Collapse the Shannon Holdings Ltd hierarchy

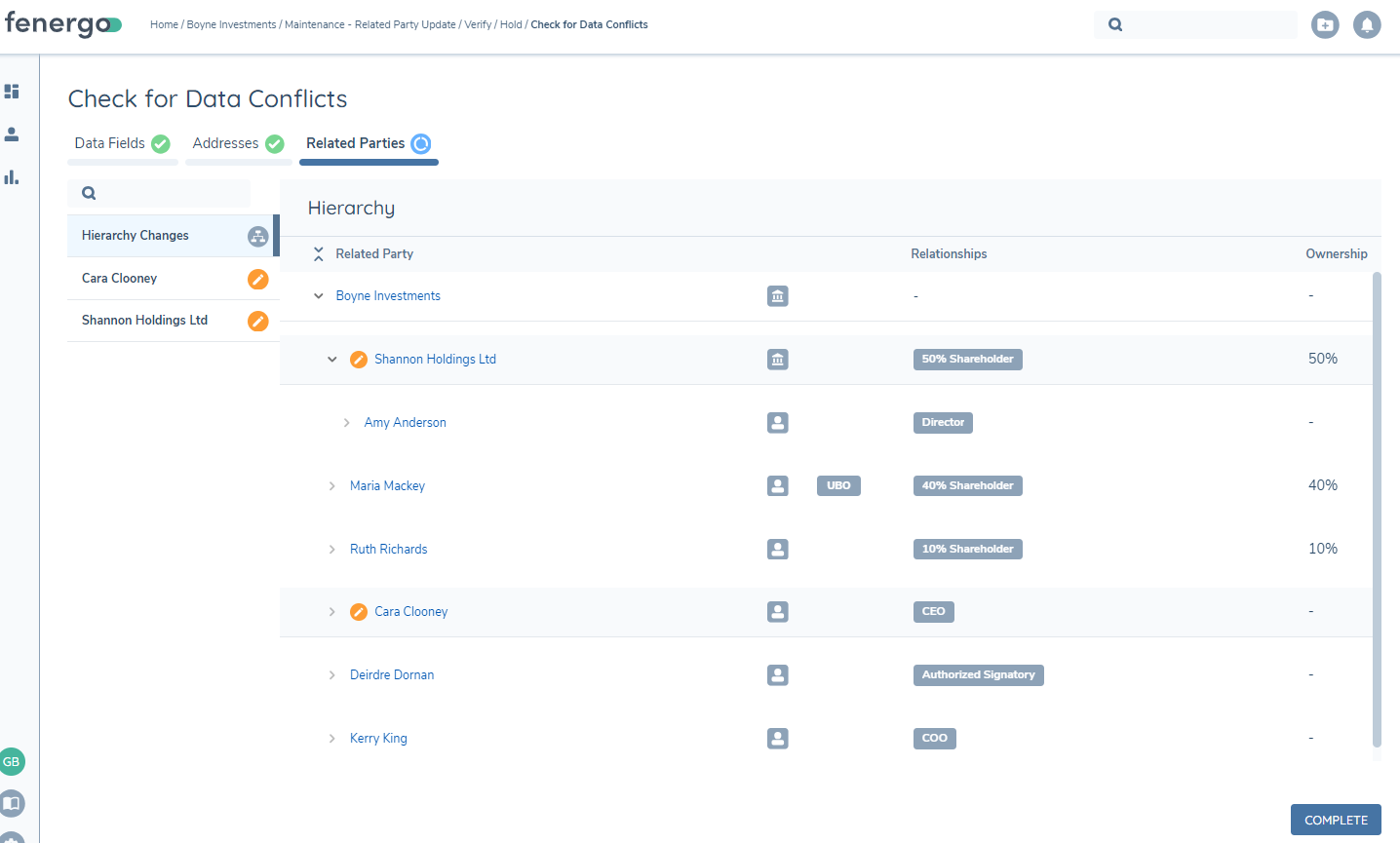[332, 359]
